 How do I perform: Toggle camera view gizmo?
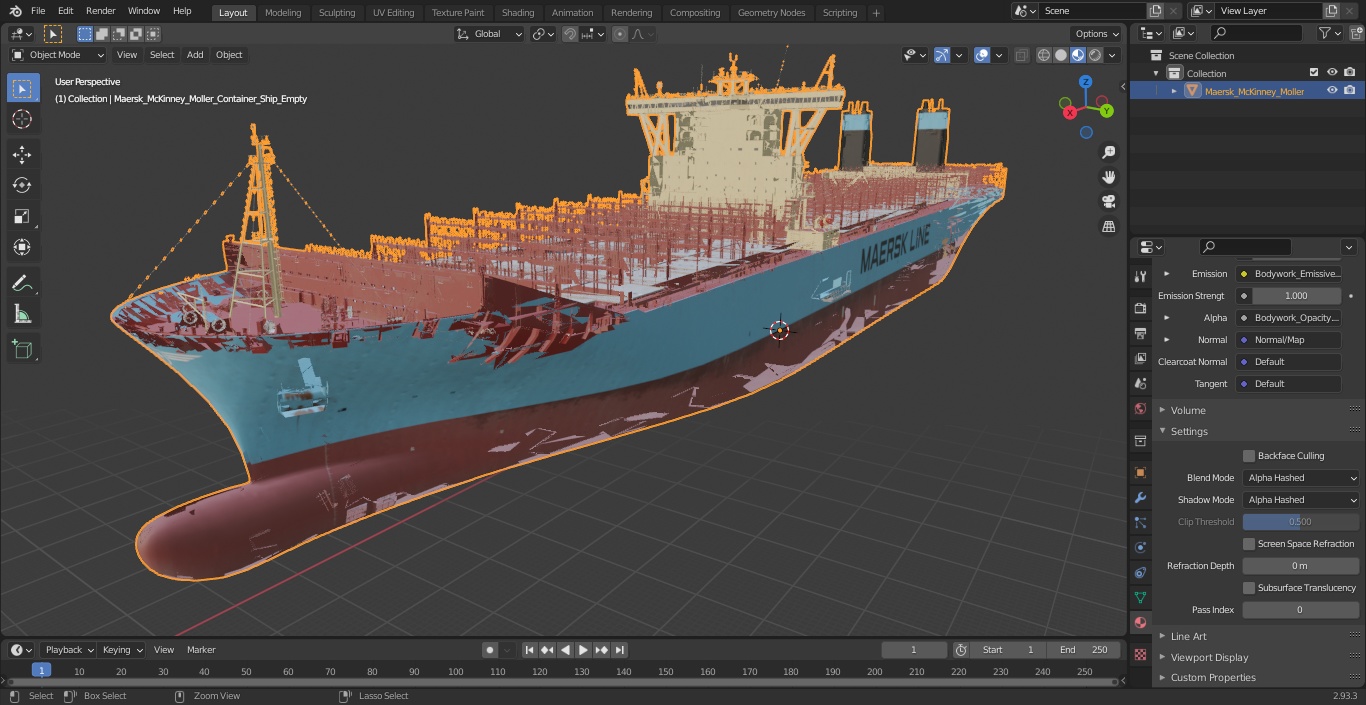click(1108, 202)
